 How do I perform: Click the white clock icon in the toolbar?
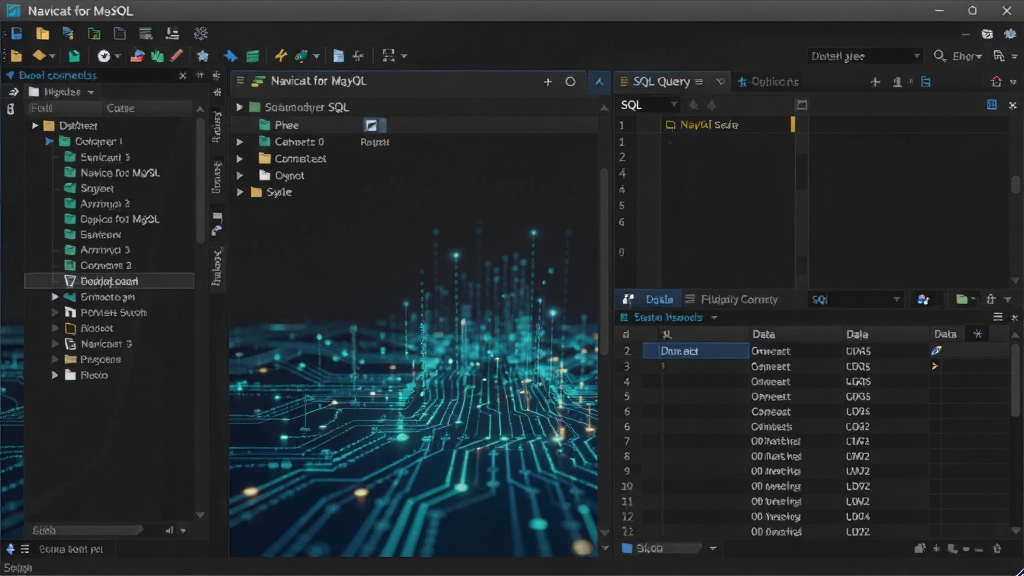coord(104,56)
